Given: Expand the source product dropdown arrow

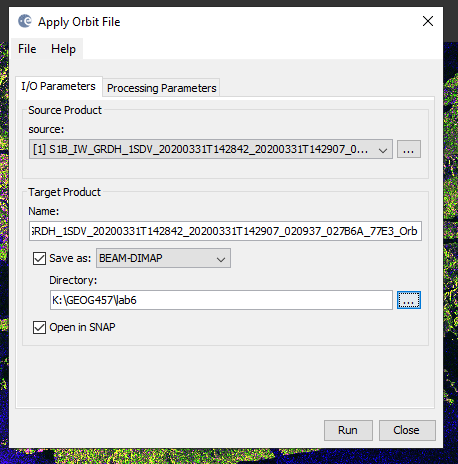Looking at the screenshot, I should (x=383, y=149).
